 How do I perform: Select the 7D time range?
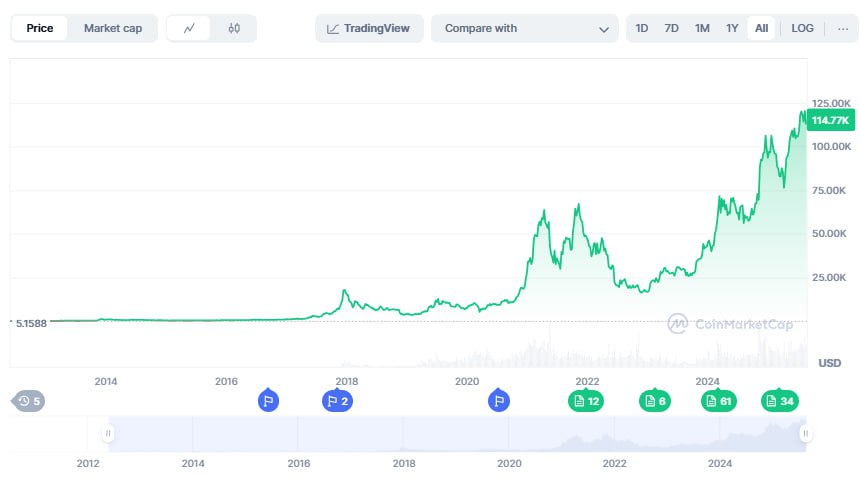pos(672,28)
